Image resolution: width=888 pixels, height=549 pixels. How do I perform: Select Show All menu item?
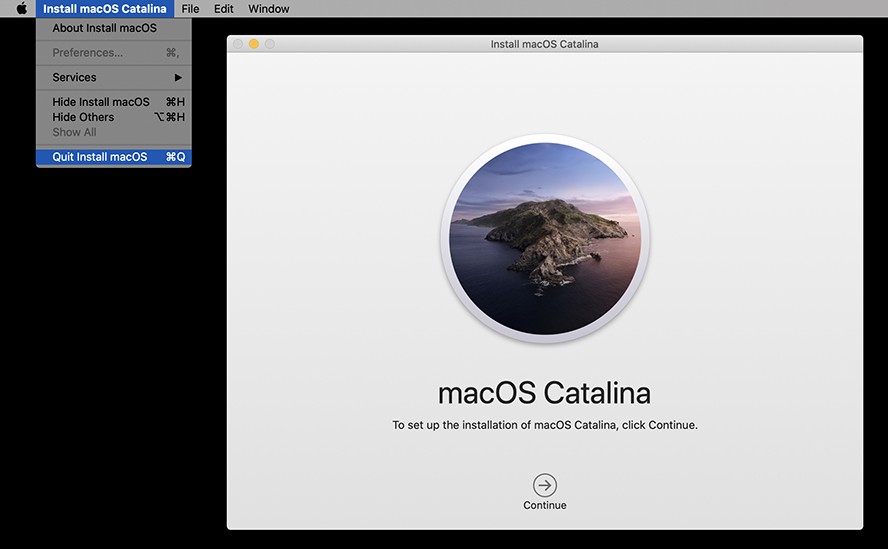(114, 133)
